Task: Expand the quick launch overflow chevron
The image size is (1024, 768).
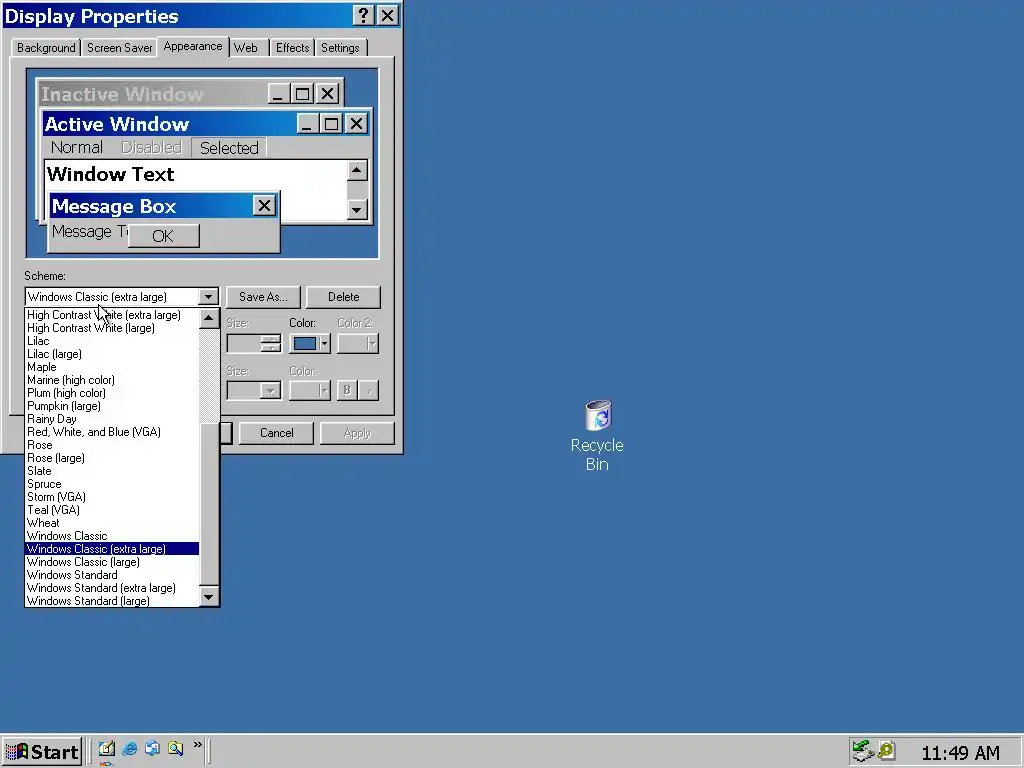Action: 197,744
